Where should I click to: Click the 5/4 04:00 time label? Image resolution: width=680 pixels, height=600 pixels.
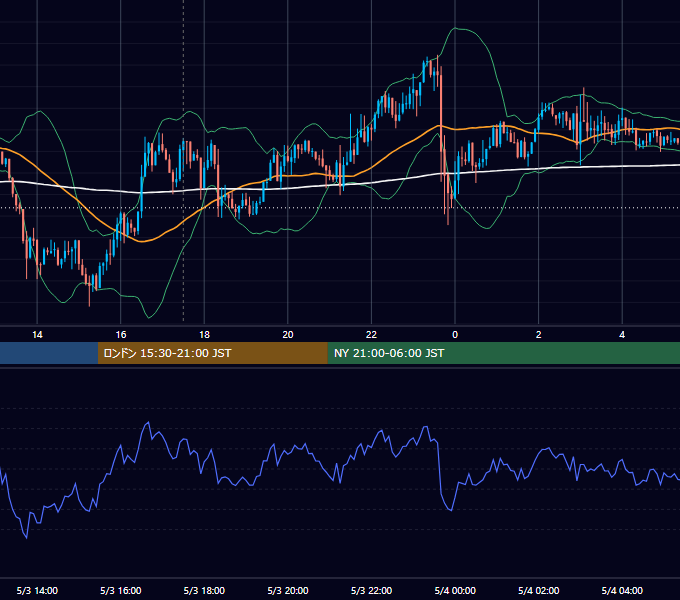coord(622,590)
